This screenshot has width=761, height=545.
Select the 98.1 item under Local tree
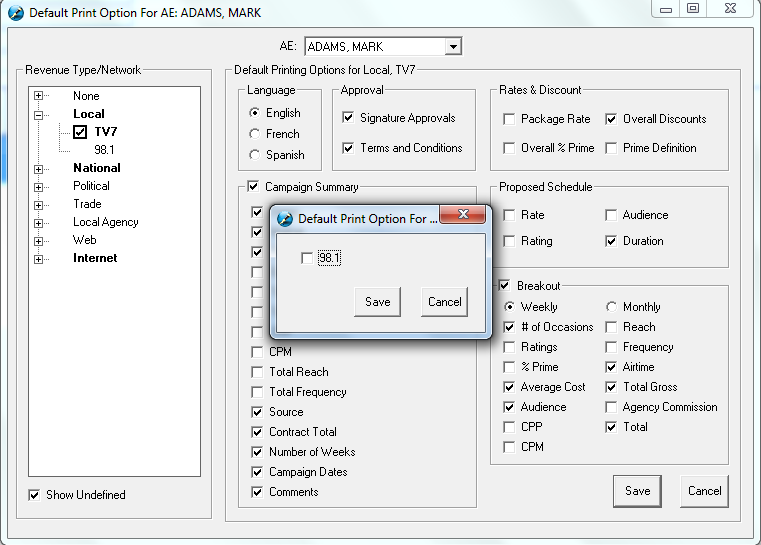(104, 150)
